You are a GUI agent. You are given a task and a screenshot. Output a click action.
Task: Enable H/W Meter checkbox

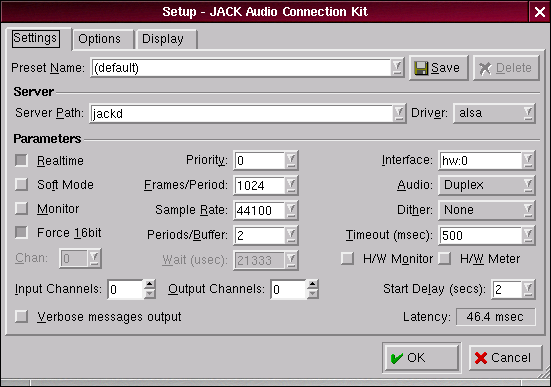[445, 259]
